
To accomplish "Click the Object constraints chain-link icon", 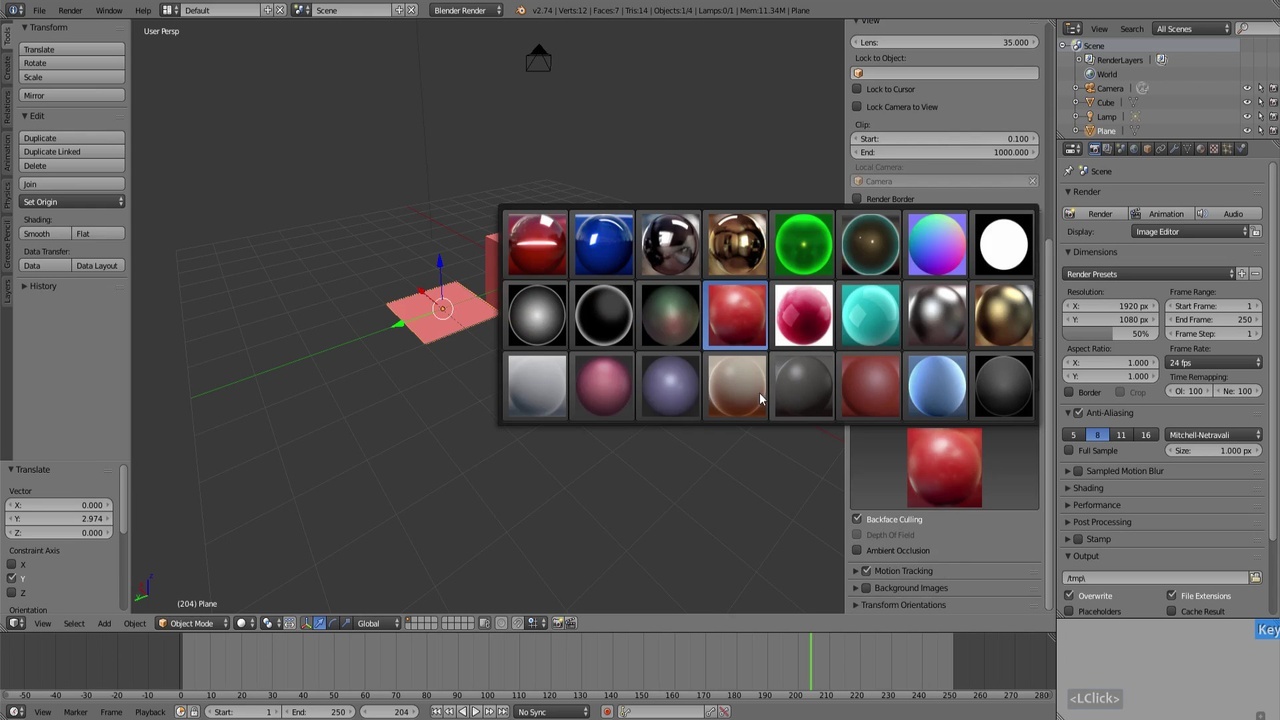I will tap(1161, 148).
